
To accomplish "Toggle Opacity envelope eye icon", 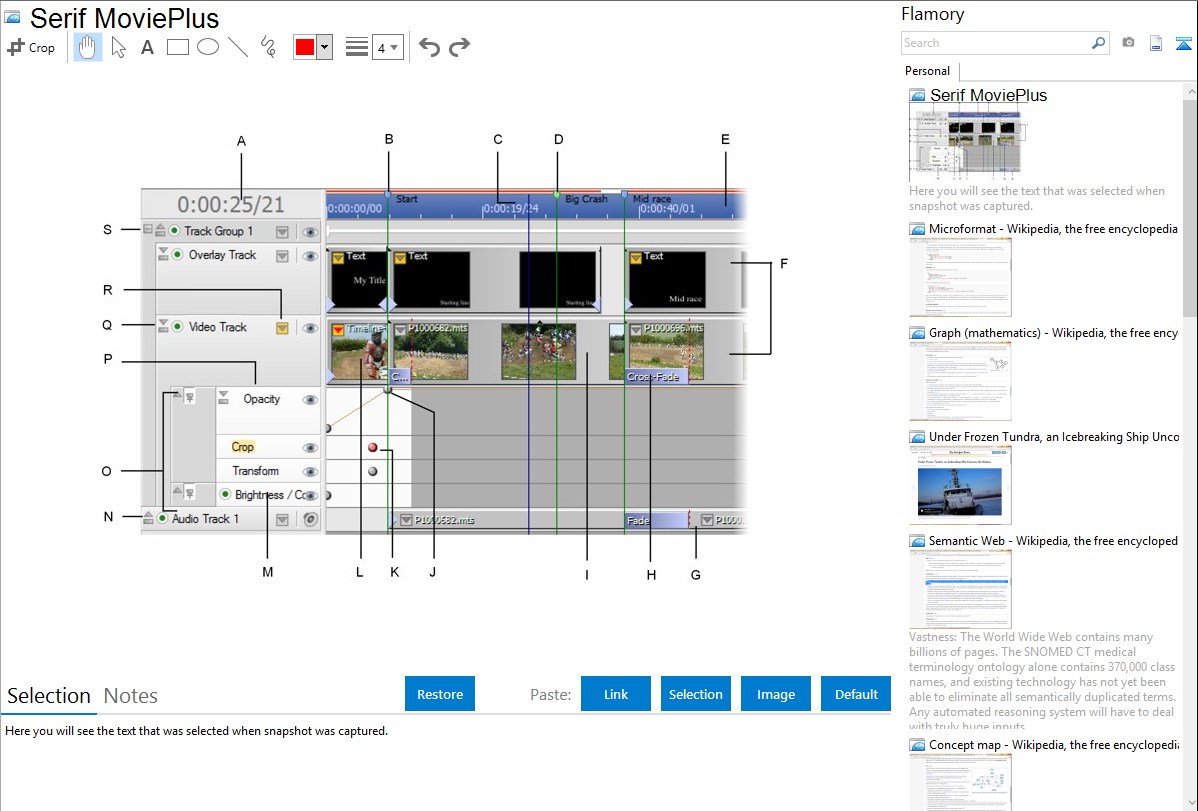I will [309, 400].
